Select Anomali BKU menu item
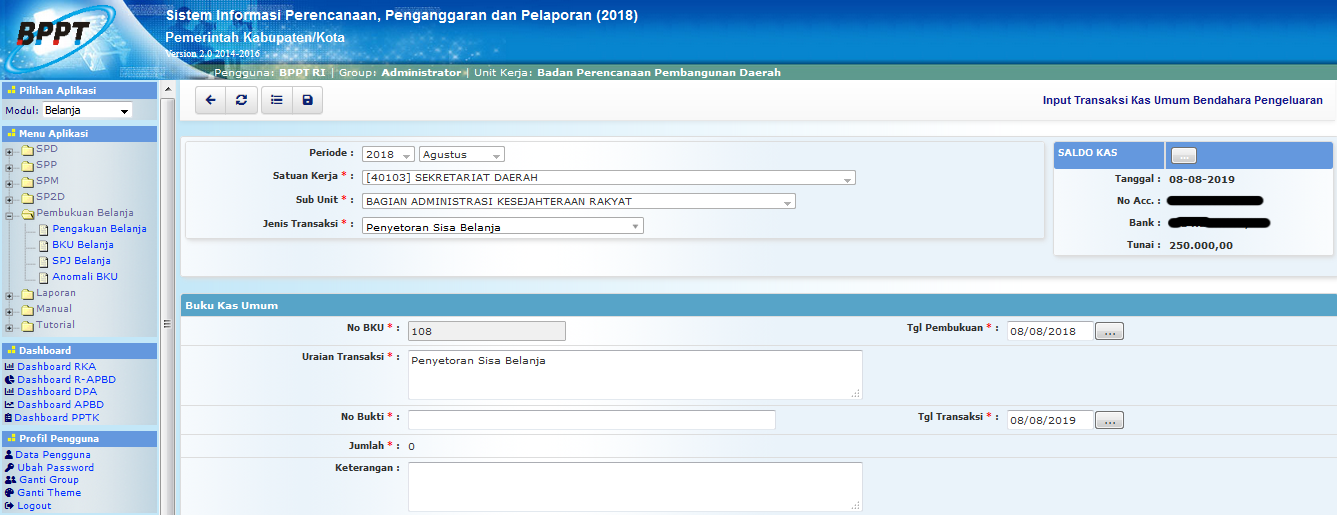This screenshot has width=1337, height=515. (x=84, y=277)
